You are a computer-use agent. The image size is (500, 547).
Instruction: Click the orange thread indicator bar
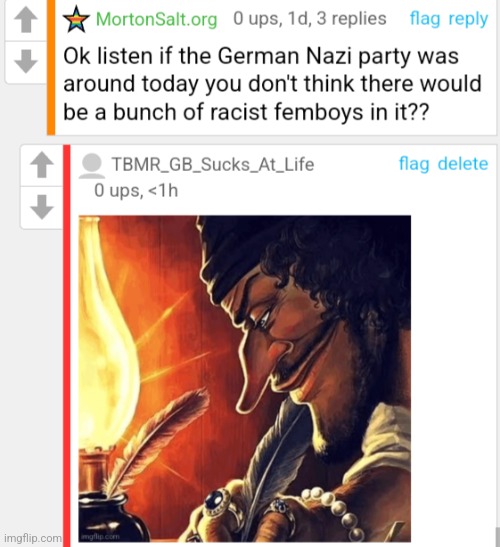click(x=51, y=67)
